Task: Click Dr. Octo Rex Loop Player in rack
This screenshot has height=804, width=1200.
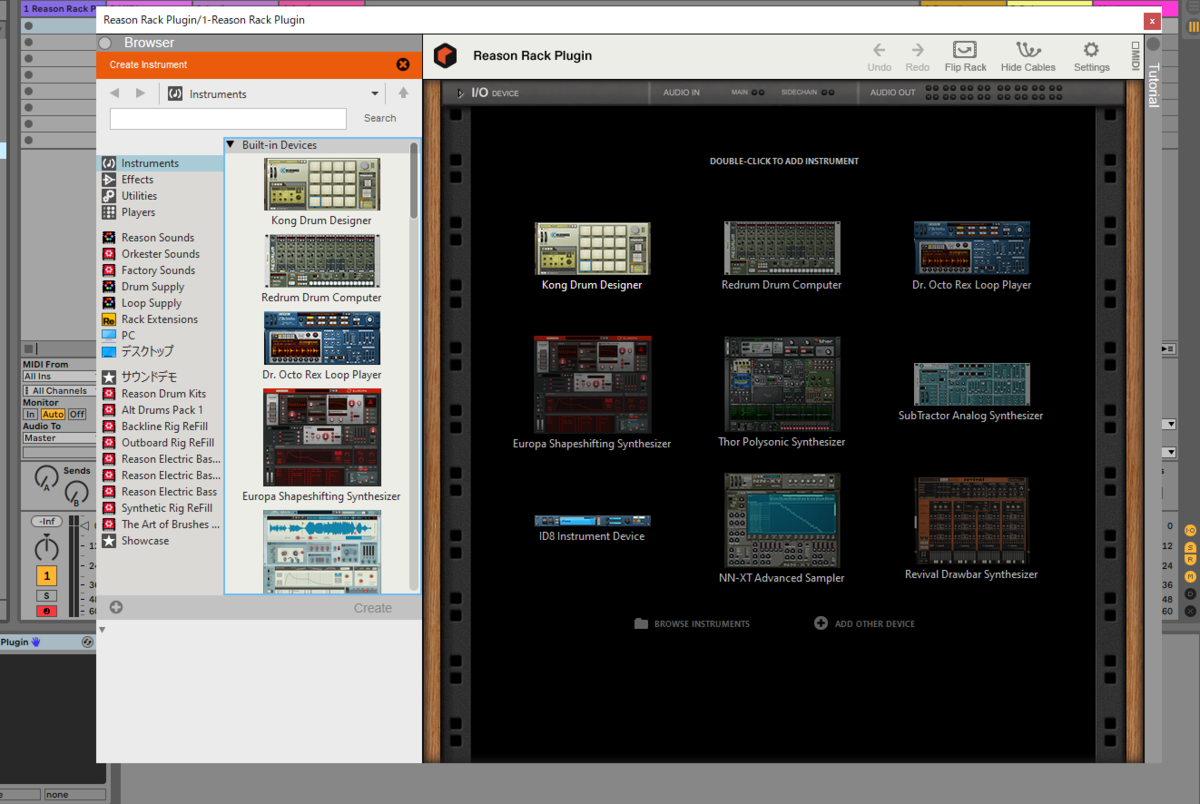Action: [971, 256]
